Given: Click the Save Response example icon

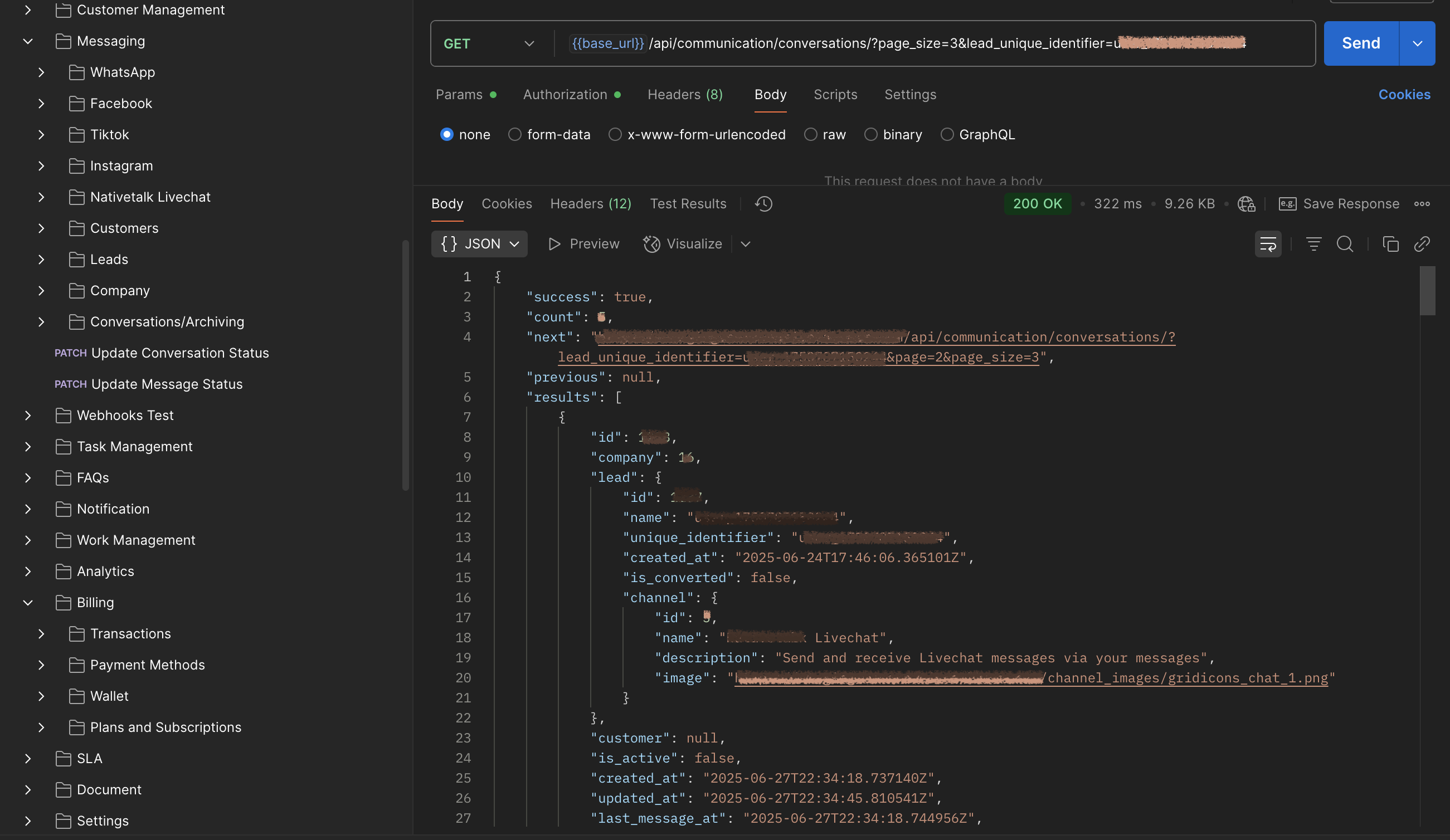Looking at the screenshot, I should pos(1287,204).
